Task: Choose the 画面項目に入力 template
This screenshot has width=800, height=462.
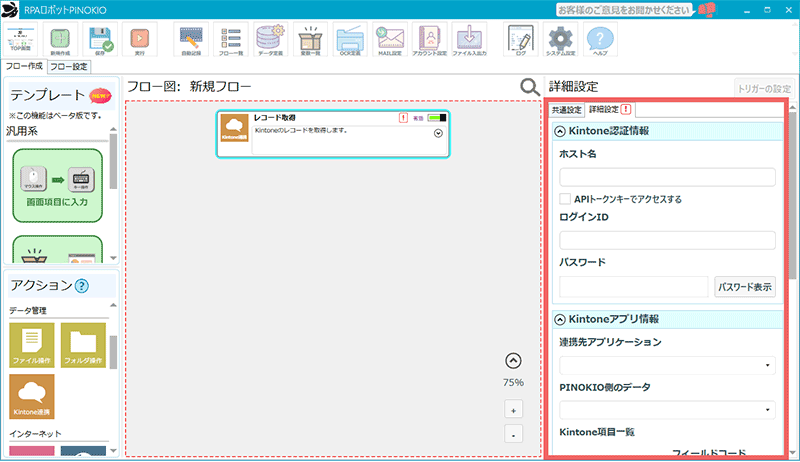Action: click(x=58, y=186)
